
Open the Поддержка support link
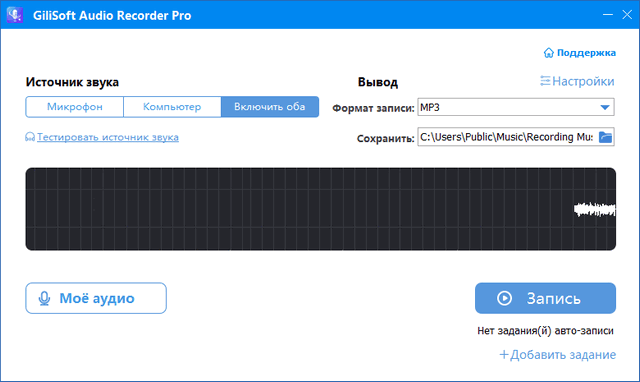(580, 53)
